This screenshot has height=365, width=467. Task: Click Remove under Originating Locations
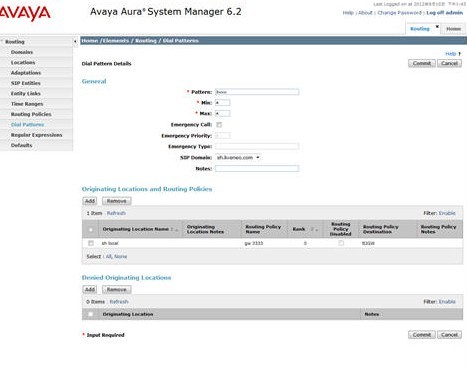tap(116, 201)
